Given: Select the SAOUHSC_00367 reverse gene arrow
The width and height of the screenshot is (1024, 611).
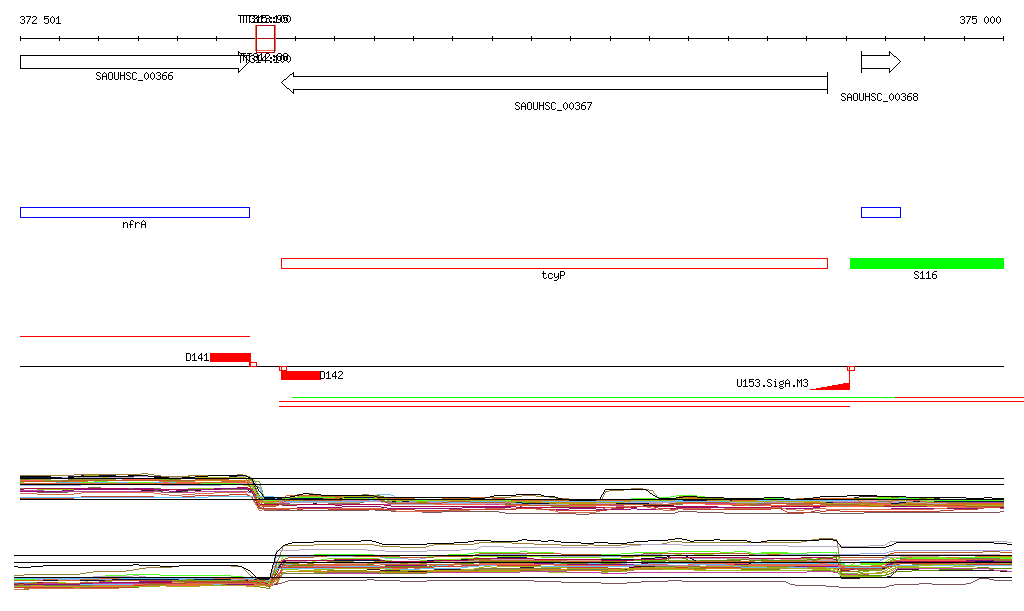Looking at the screenshot, I should (554, 83).
